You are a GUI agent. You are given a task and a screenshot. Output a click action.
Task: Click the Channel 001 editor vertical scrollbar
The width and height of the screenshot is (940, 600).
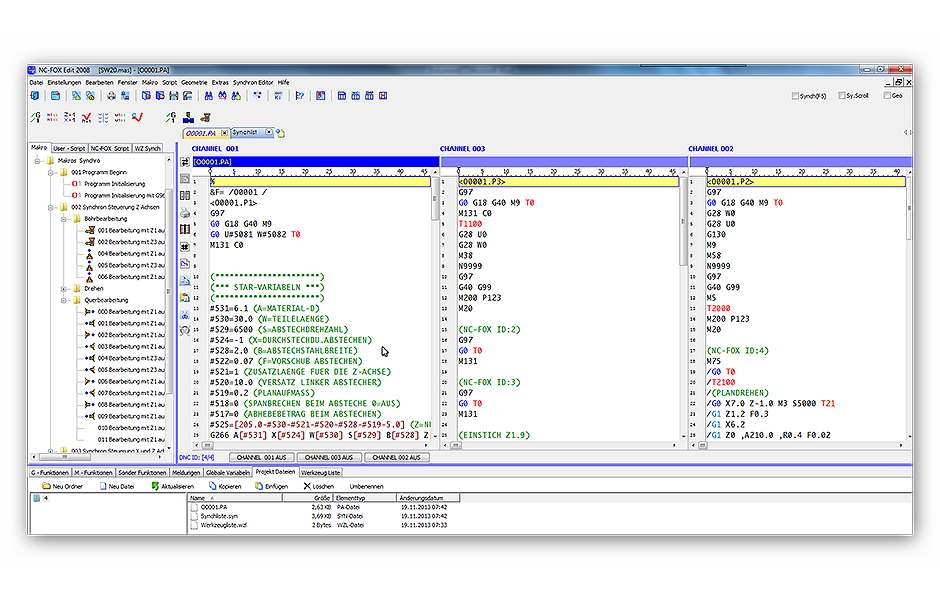[x=435, y=300]
